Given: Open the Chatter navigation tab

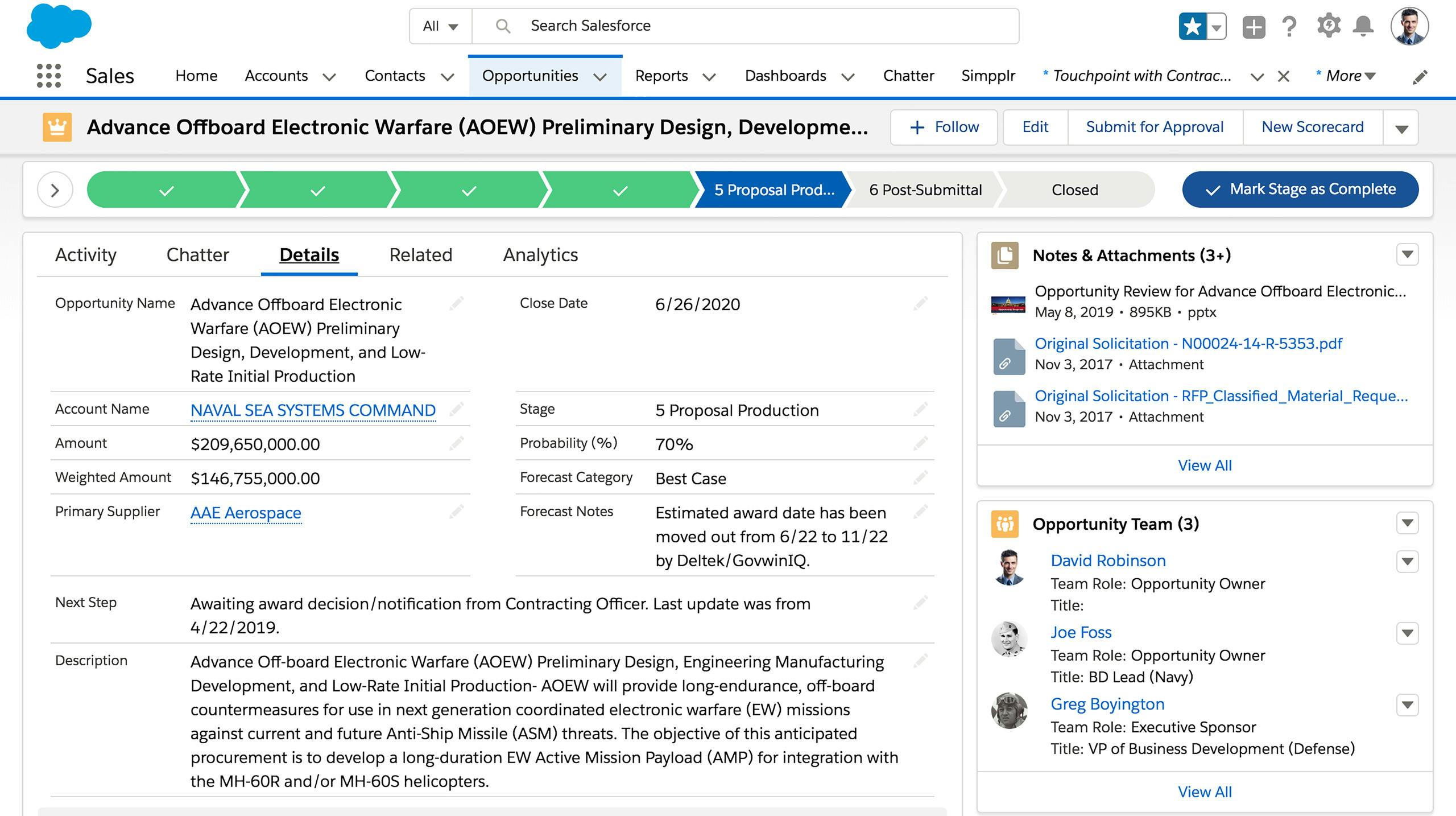Looking at the screenshot, I should (x=908, y=76).
